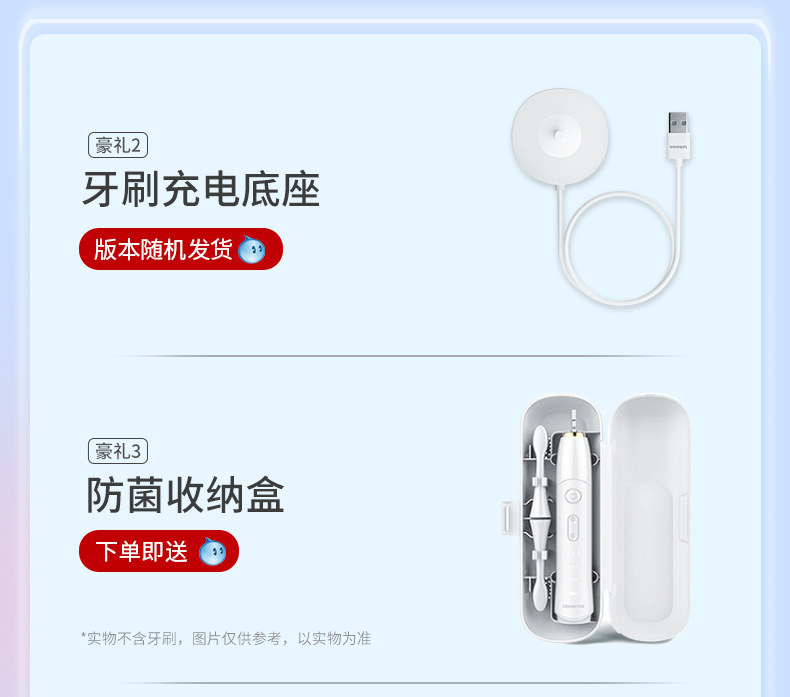This screenshot has height=697, width=790.
Task: Click the coiled white charging cable loop
Action: click(621, 248)
